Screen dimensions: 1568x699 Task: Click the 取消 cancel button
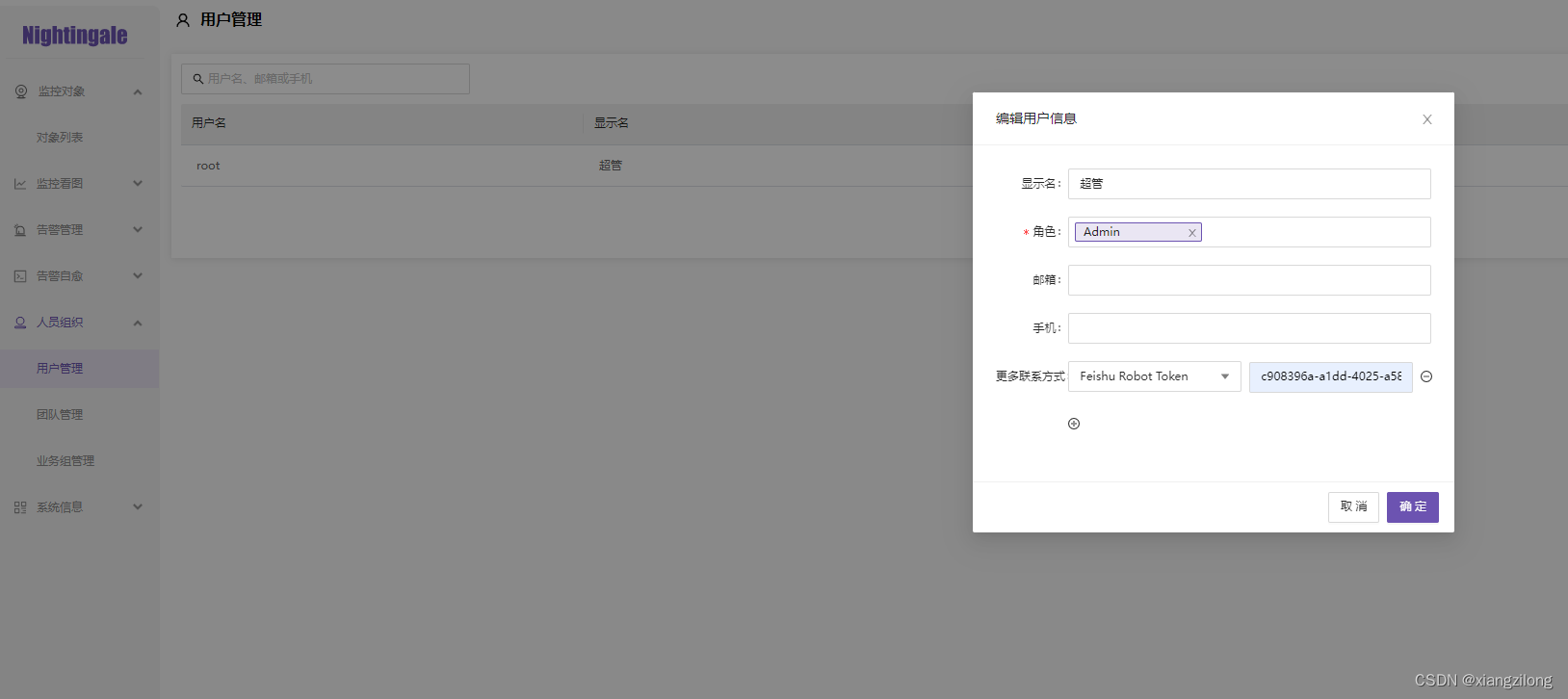[1353, 507]
